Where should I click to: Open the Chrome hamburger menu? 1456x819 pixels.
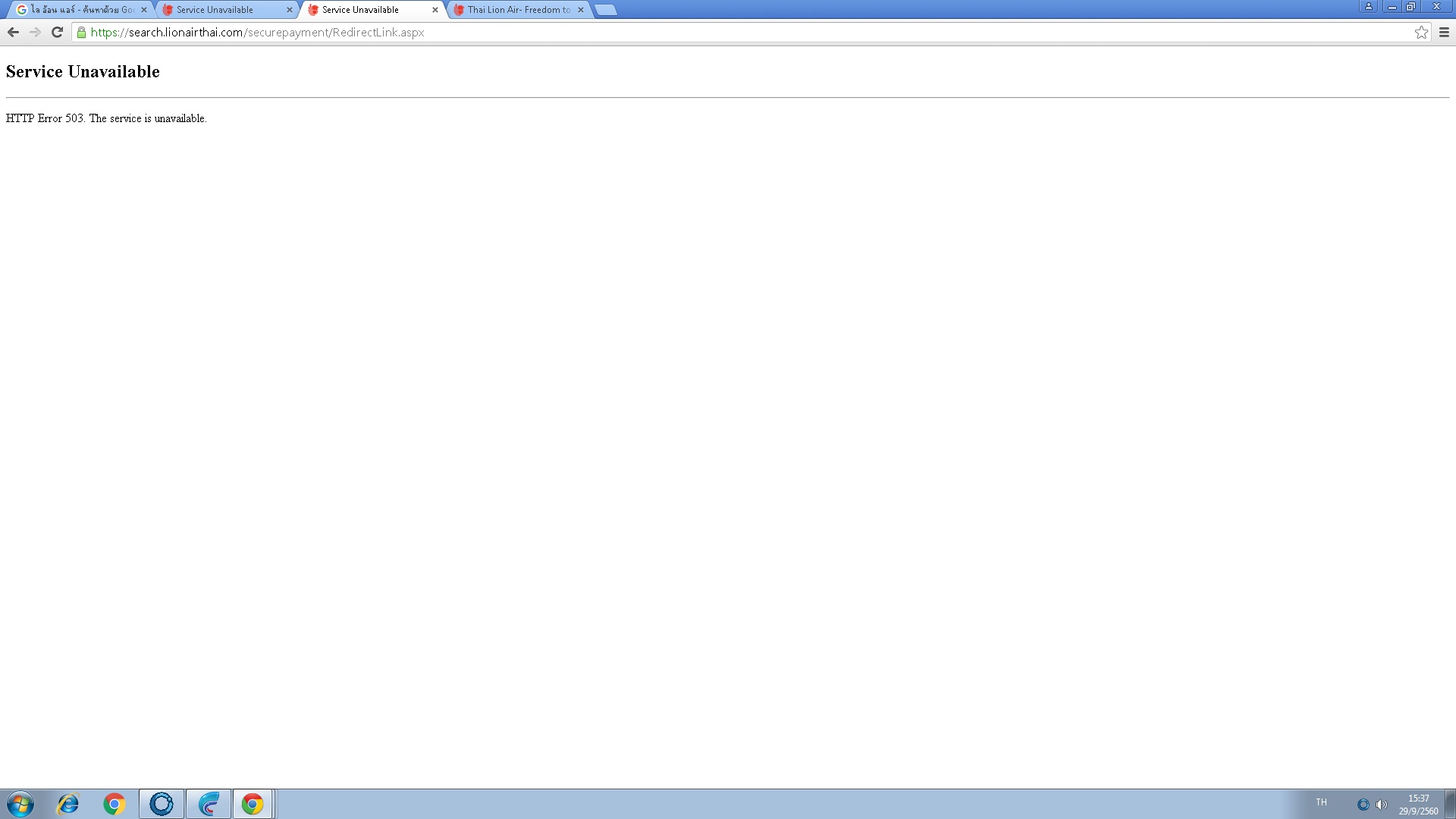(x=1444, y=32)
